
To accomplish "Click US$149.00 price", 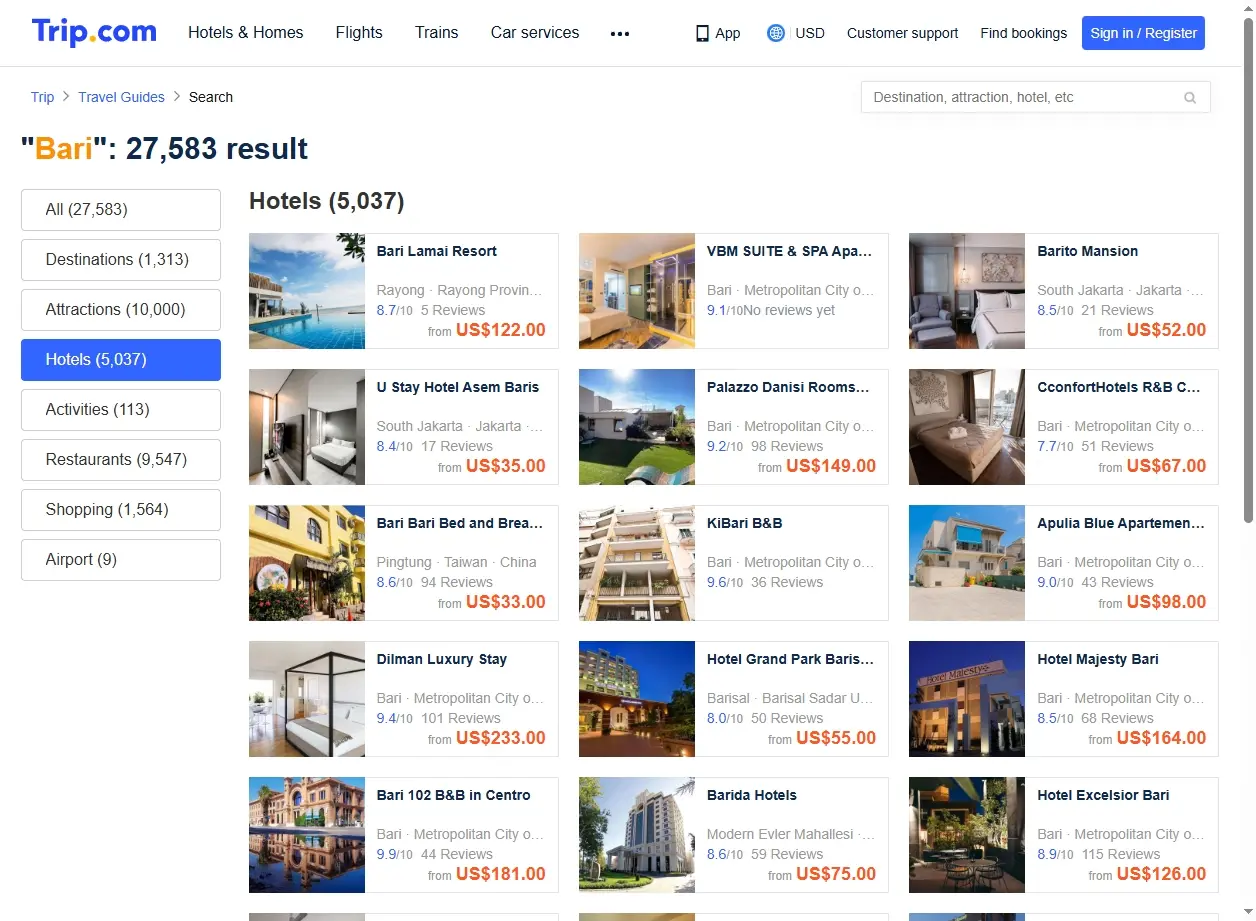I will pos(831,466).
